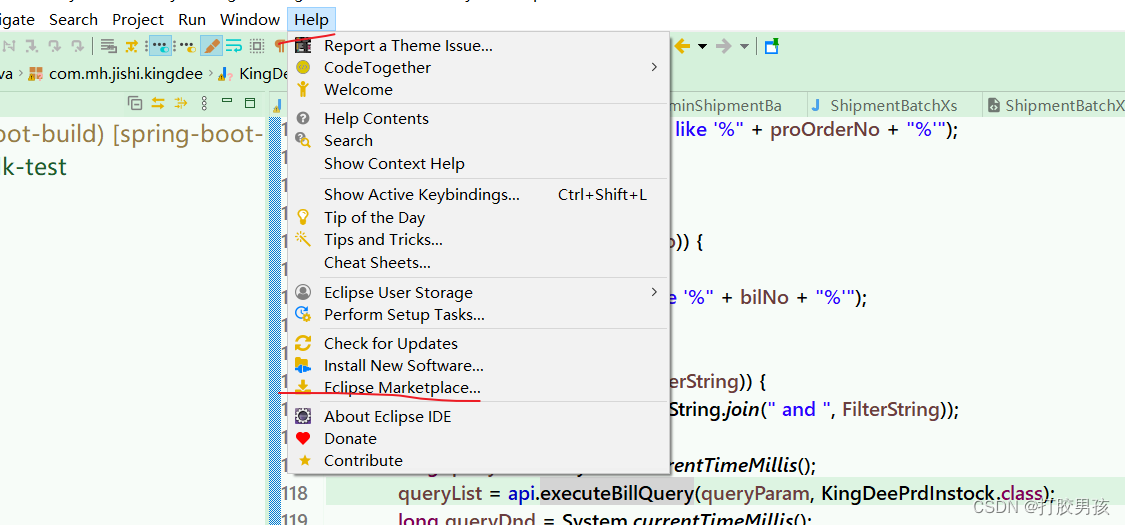Expand breadcrumb chevron before com.mh.jishi.kingdee
1125x525 pixels.
point(21,73)
